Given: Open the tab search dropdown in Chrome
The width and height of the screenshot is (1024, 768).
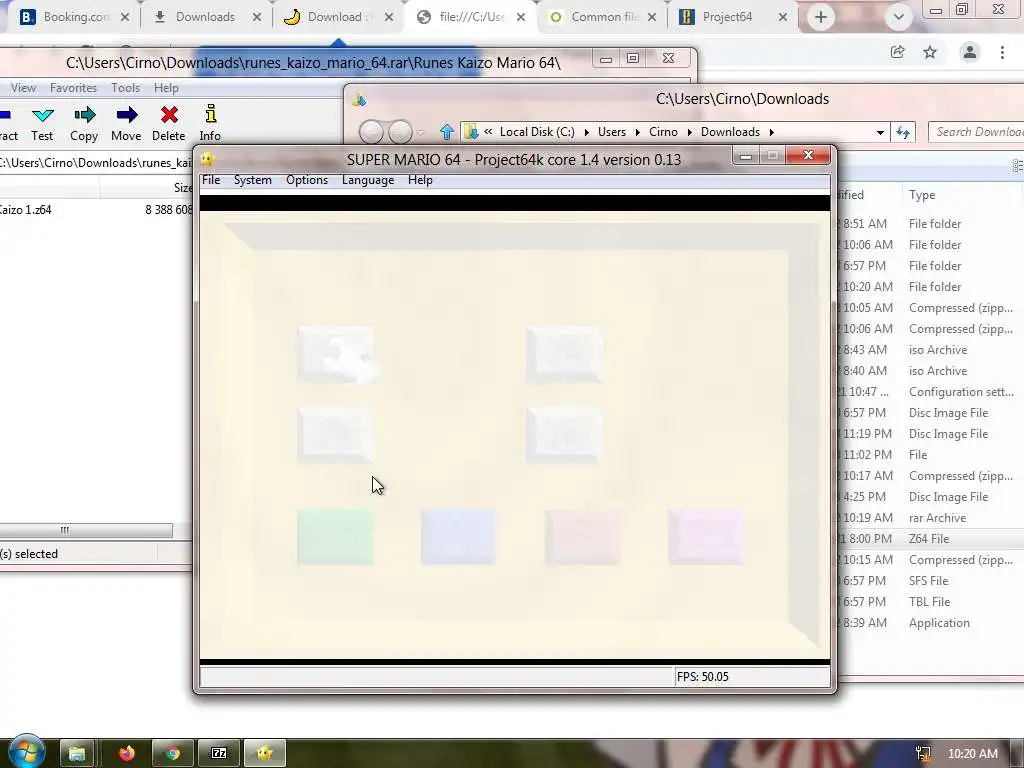Looking at the screenshot, I should click(x=899, y=18).
